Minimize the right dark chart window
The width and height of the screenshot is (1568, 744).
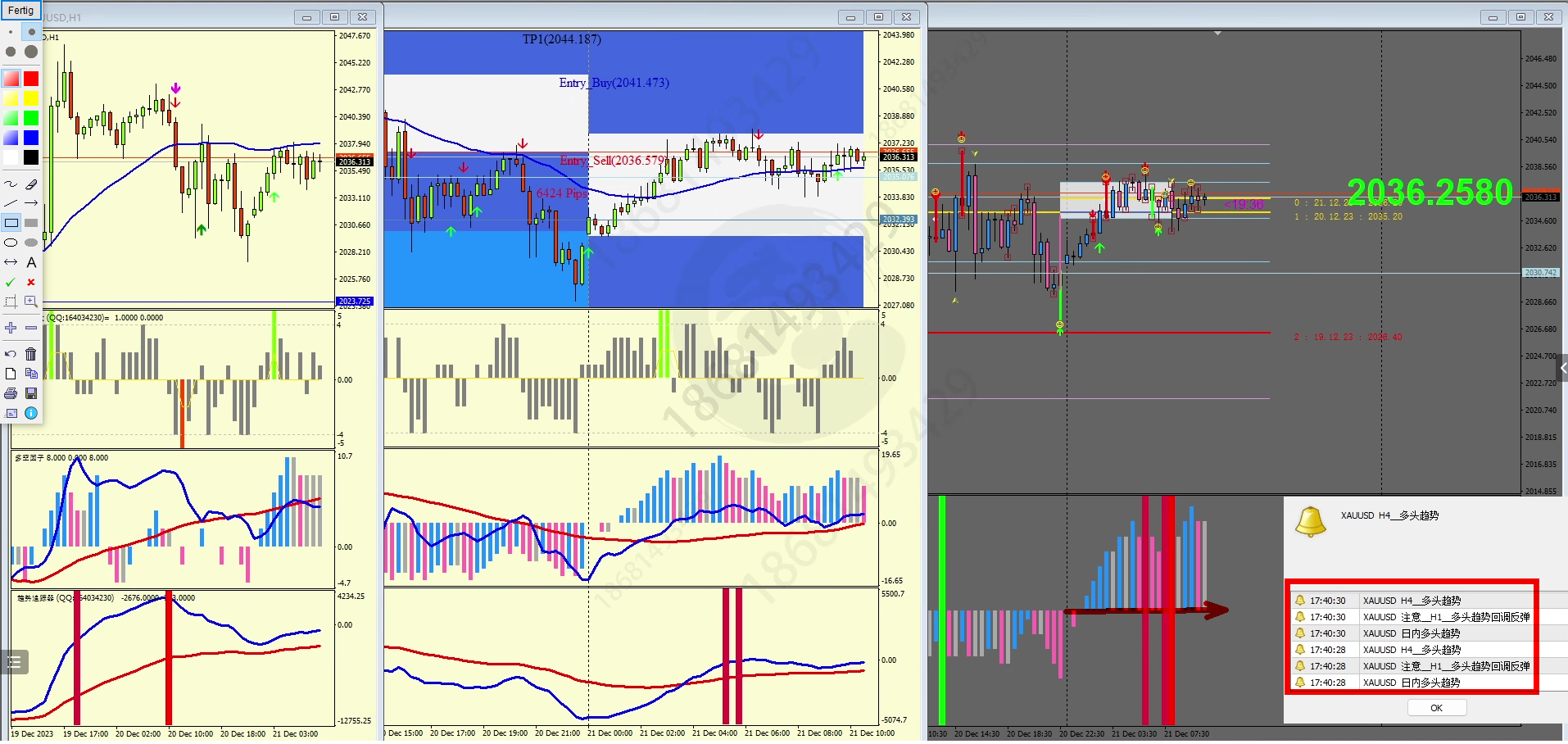pyautogui.click(x=1493, y=17)
